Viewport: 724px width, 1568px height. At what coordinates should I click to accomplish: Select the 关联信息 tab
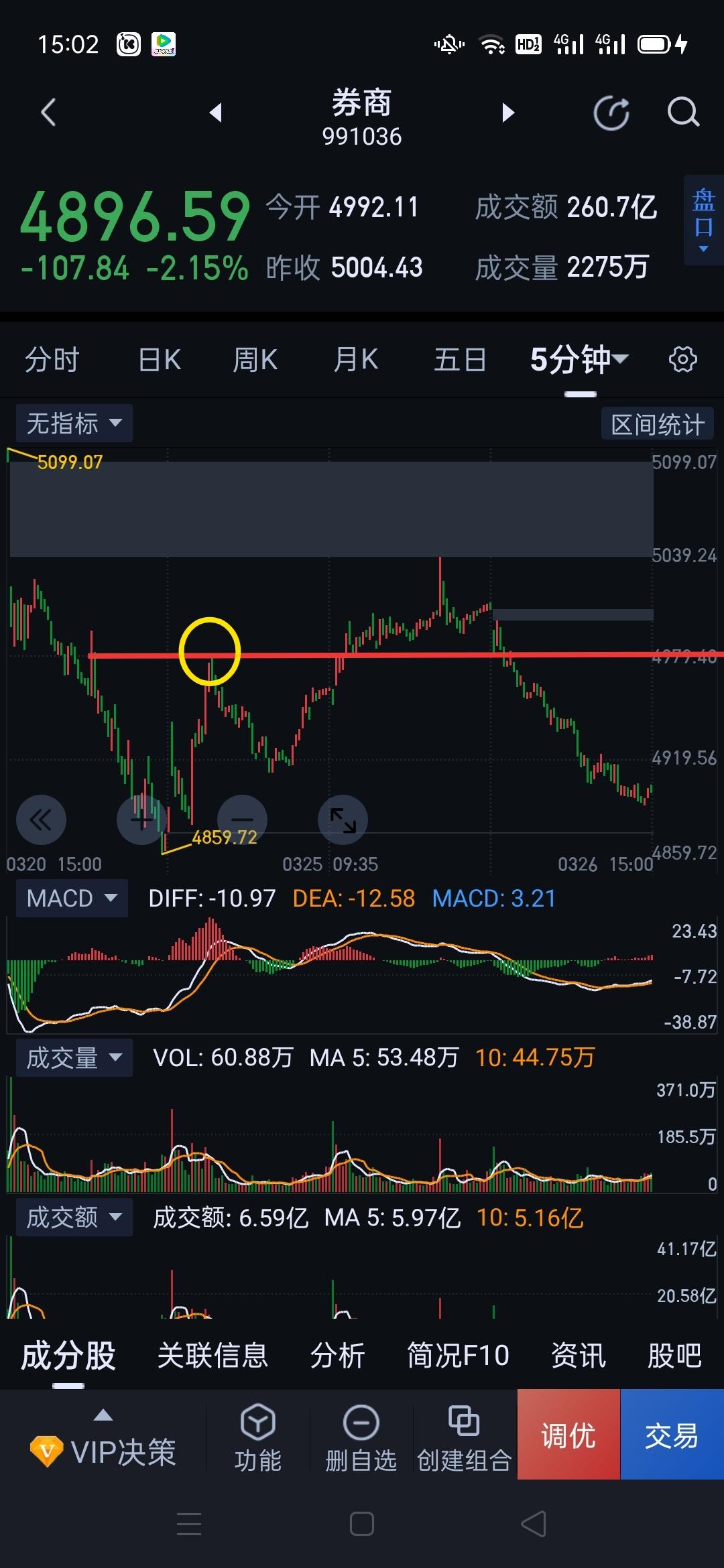[x=213, y=1356]
